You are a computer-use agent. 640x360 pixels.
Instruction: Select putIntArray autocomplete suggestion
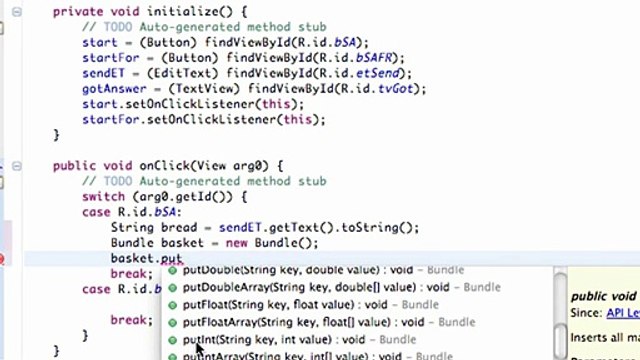[x=318, y=356]
